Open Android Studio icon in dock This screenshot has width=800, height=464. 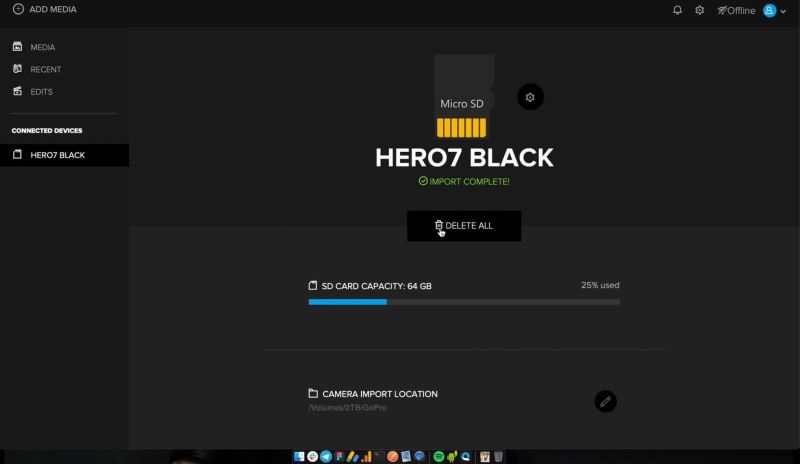coord(452,456)
